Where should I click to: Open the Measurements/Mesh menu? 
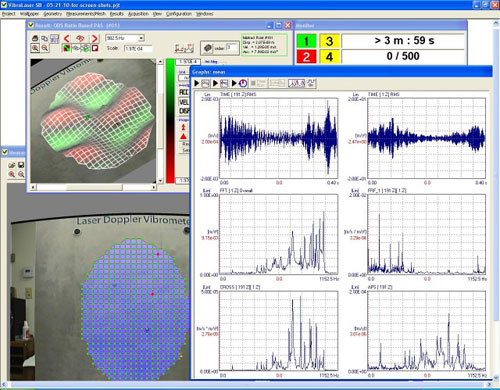pos(86,14)
